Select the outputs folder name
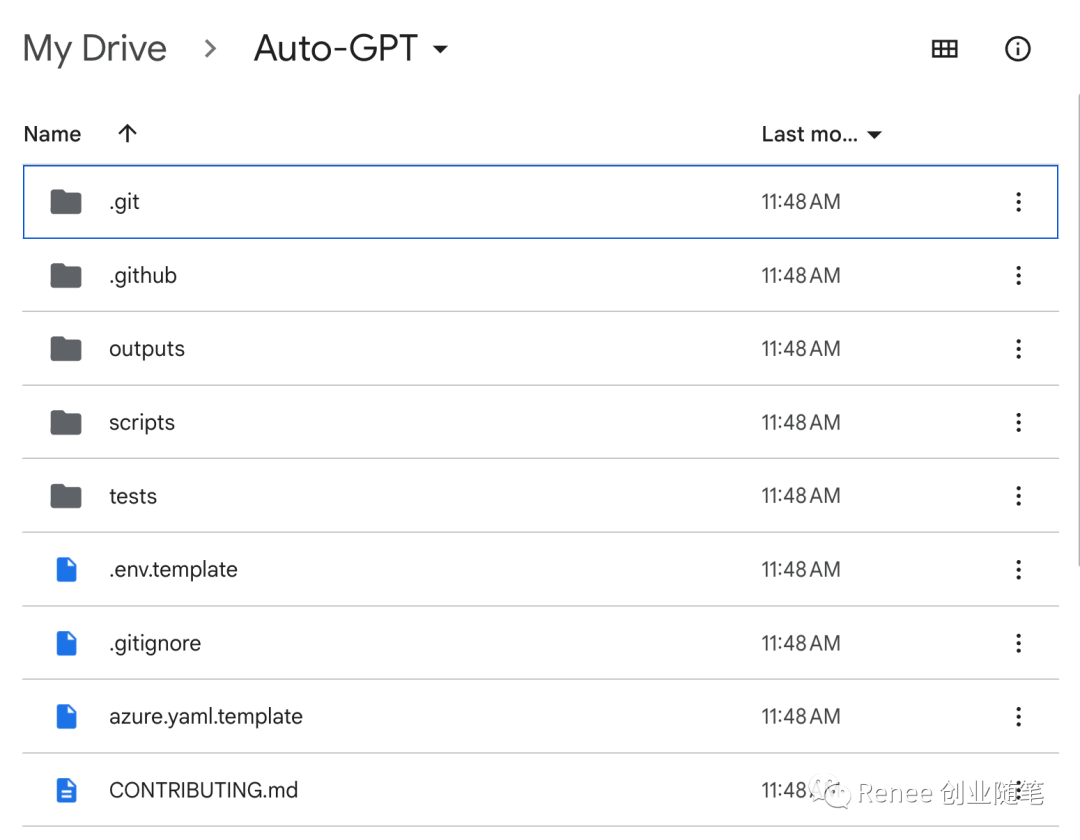Screen dimensions: 1080x840 pos(147,349)
